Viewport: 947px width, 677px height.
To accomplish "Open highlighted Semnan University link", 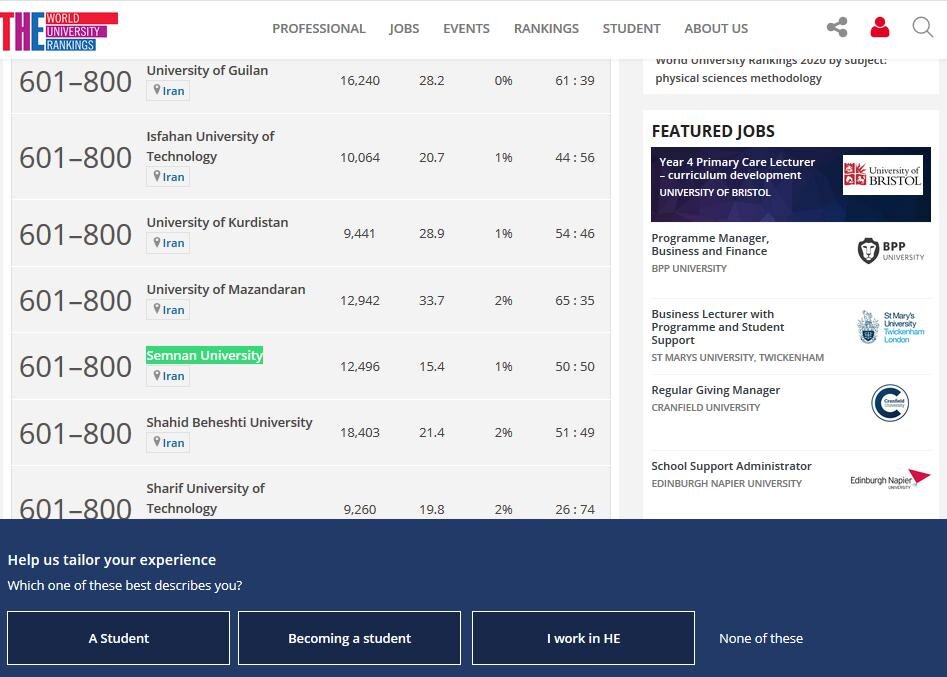I will click(x=204, y=355).
